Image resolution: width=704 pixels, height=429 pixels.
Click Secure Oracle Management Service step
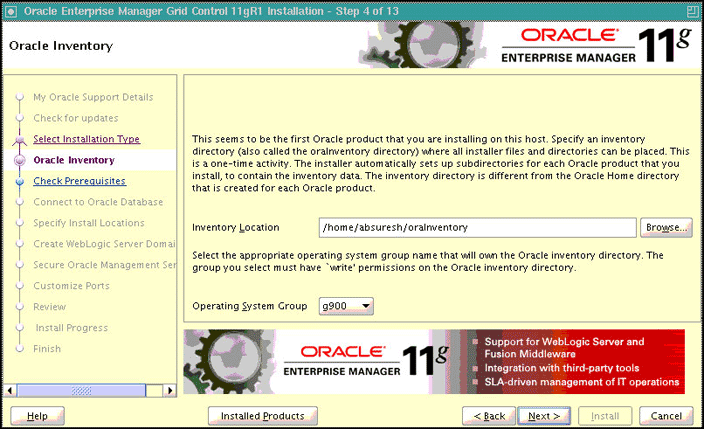tap(104, 265)
